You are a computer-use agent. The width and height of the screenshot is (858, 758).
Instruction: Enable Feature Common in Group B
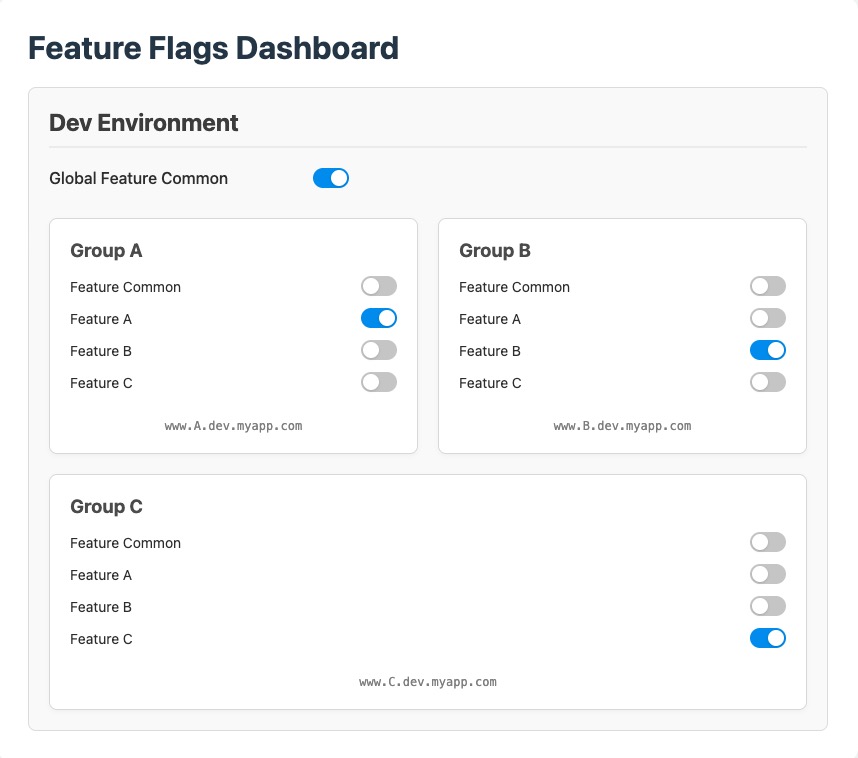click(x=767, y=287)
